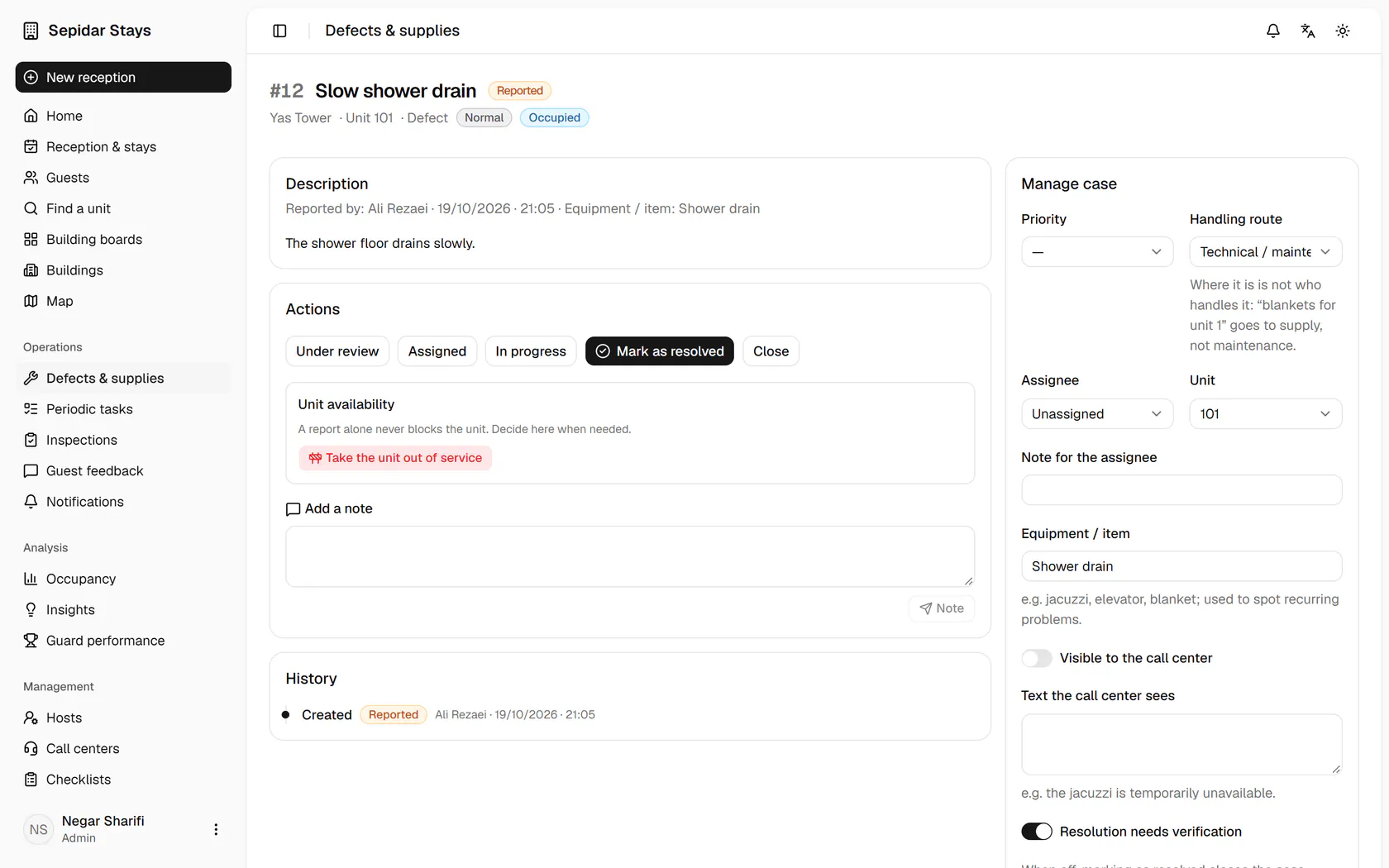Expand the Priority dropdown
1389x868 pixels.
(x=1097, y=252)
